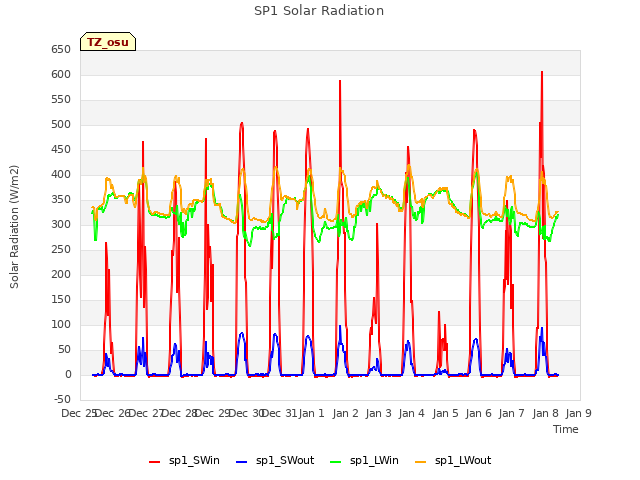This screenshot has height=480, width=640.
Task: Click the Jan 9 x-axis tick label
Action: 578,413
